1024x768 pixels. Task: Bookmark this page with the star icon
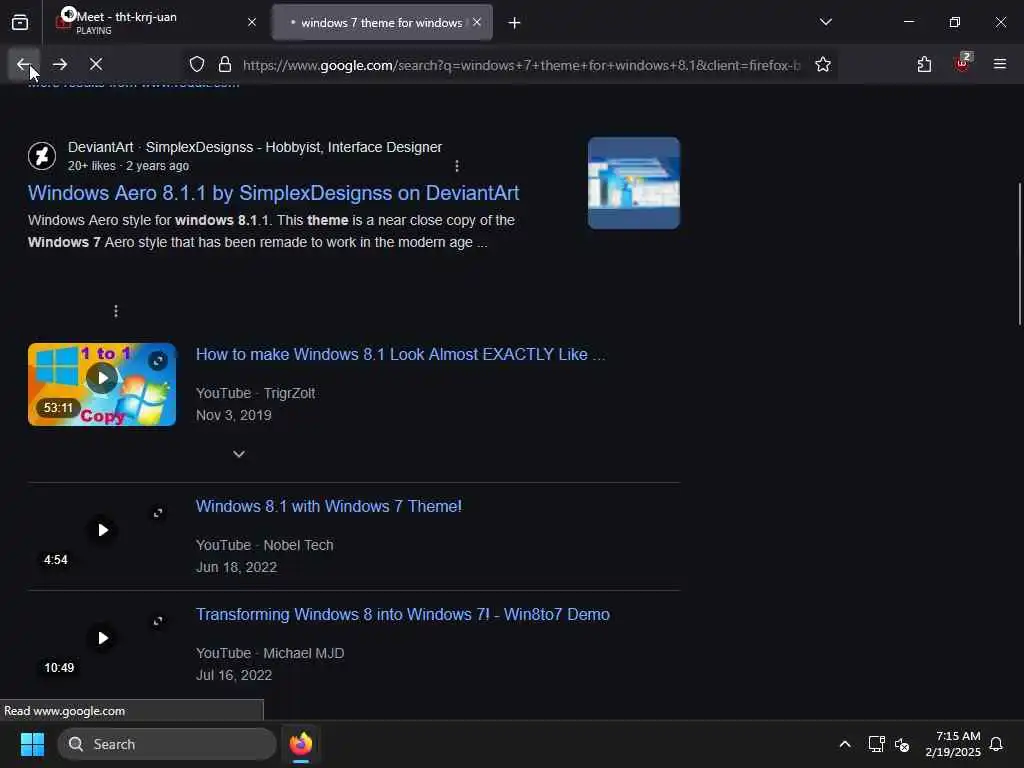[x=823, y=64]
